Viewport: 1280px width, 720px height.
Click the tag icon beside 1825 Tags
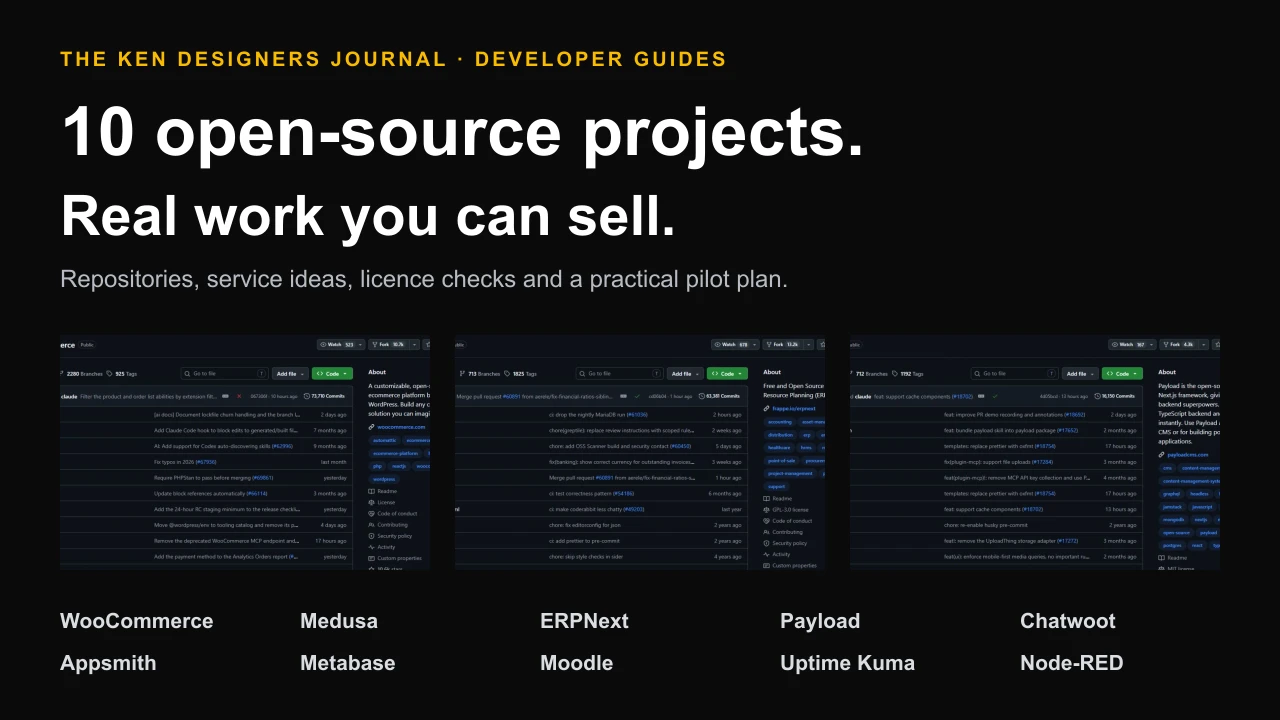coord(505,374)
